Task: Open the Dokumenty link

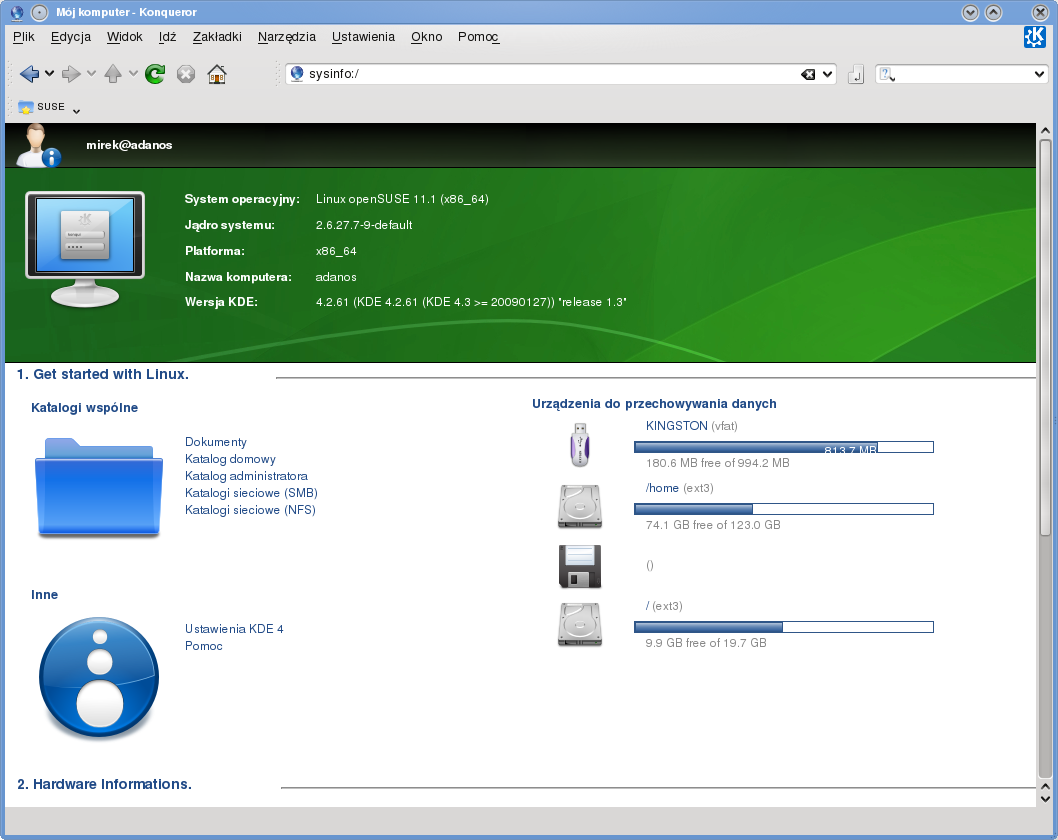Action: point(216,442)
